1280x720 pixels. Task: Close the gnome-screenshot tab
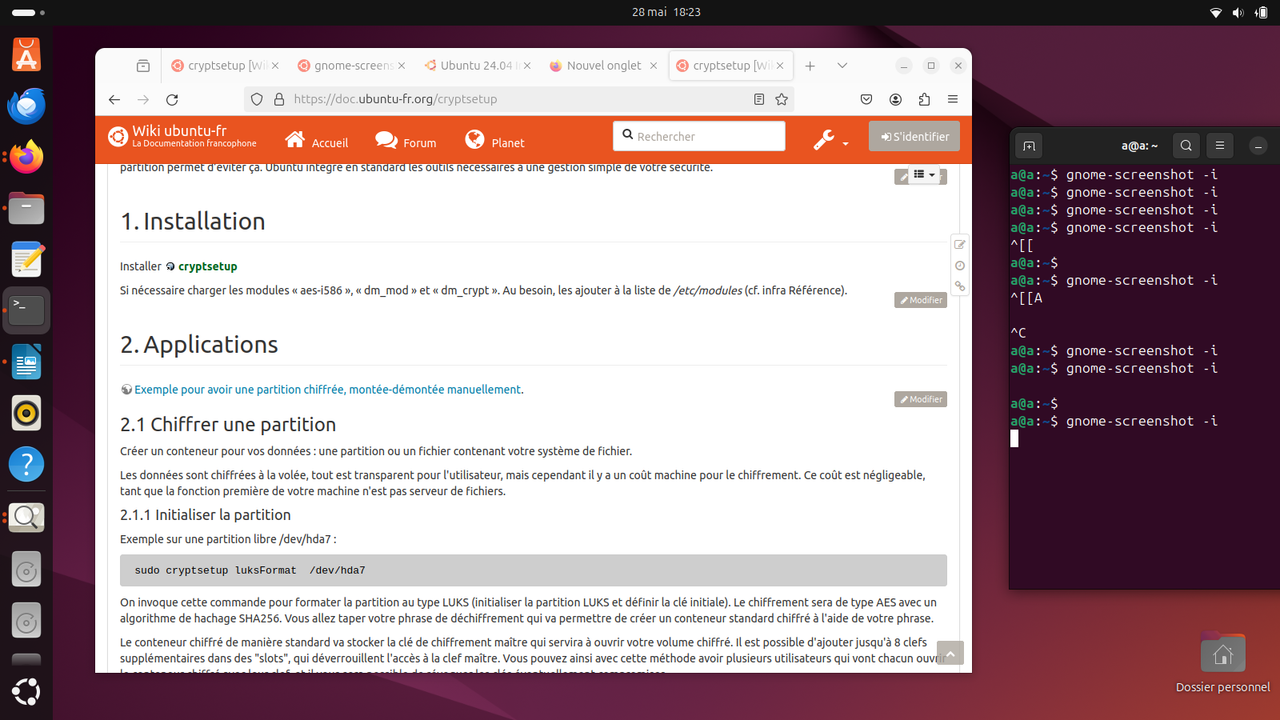pyautogui.click(x=402, y=66)
